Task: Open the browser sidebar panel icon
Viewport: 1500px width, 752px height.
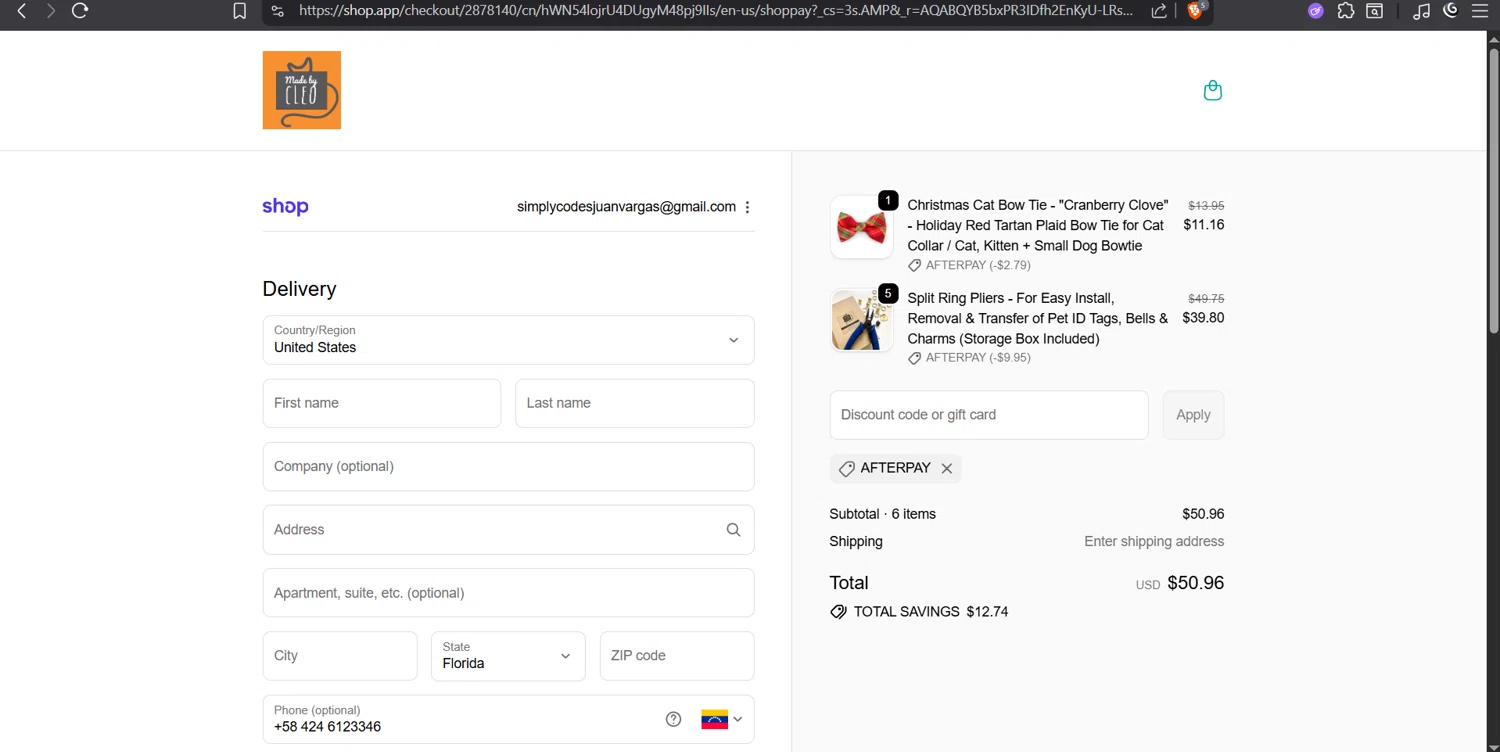Action: 1375,11
